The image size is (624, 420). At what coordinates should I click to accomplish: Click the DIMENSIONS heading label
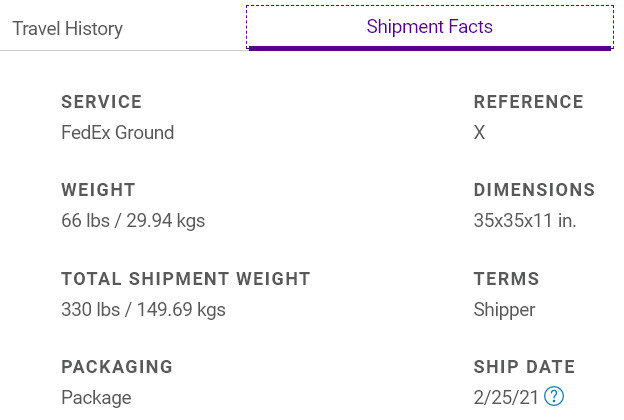tap(534, 190)
